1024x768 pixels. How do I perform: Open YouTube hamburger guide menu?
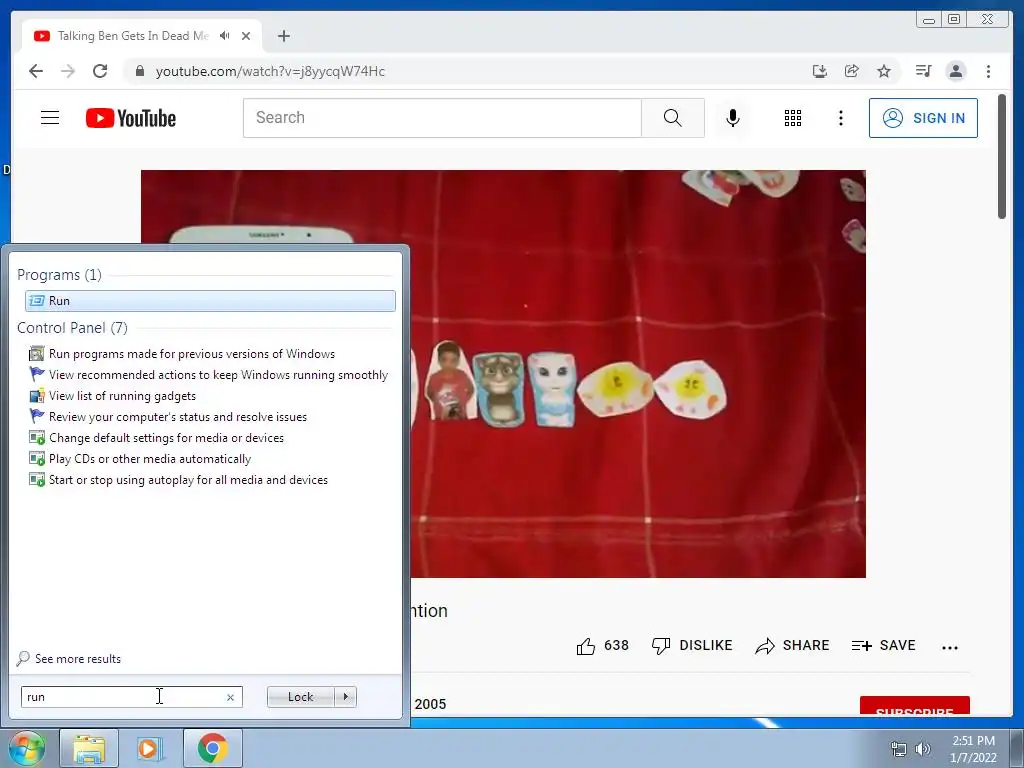pyautogui.click(x=50, y=118)
